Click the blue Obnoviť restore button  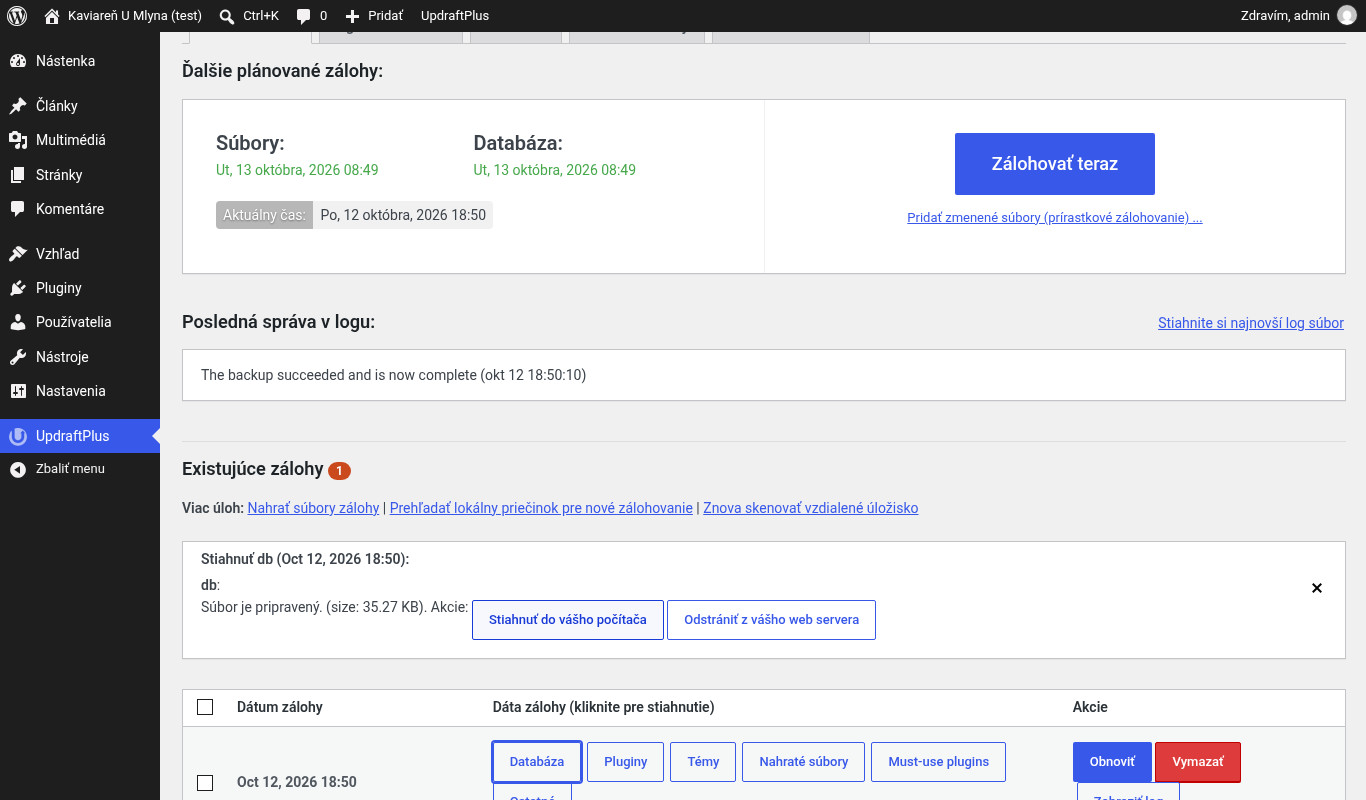1112,762
